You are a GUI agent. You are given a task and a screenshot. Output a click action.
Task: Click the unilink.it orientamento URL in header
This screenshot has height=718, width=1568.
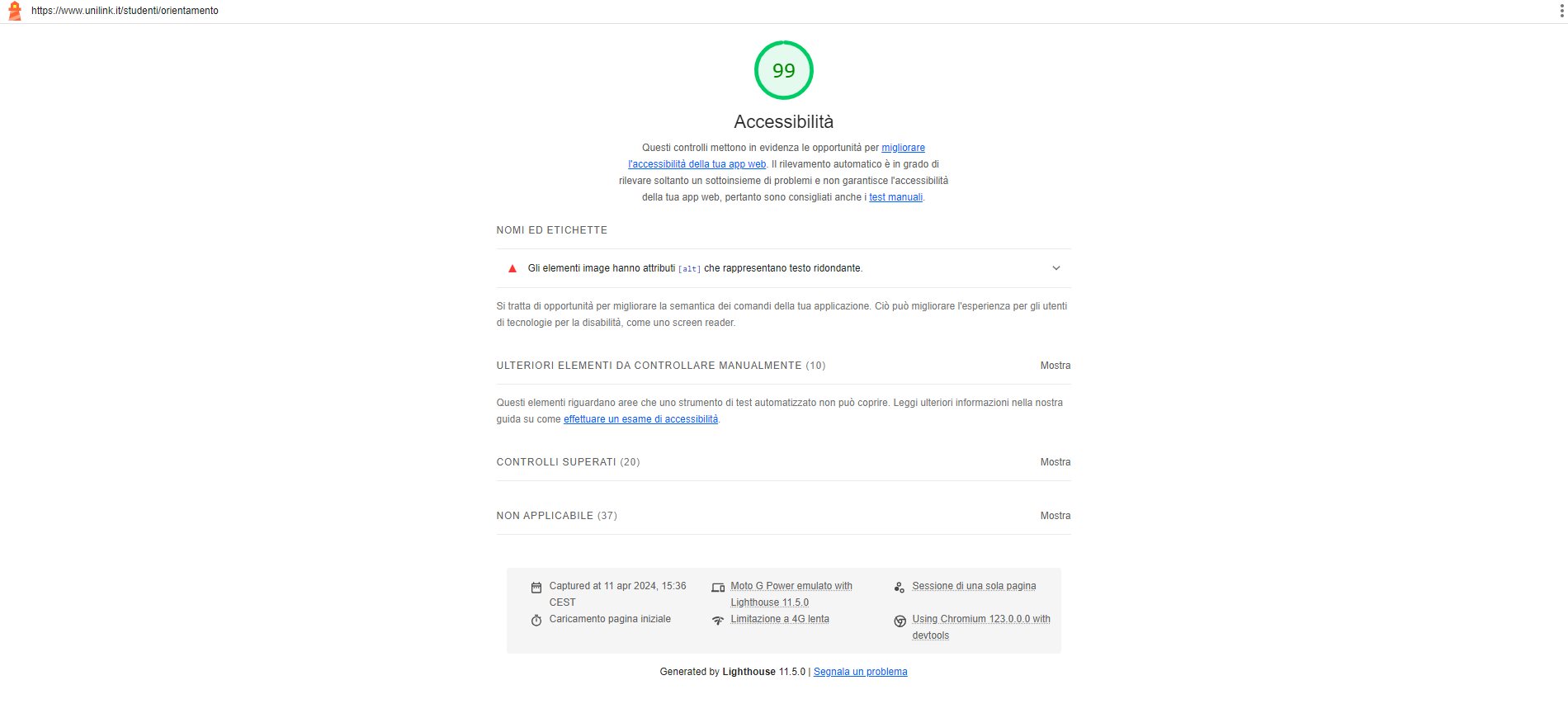click(125, 11)
